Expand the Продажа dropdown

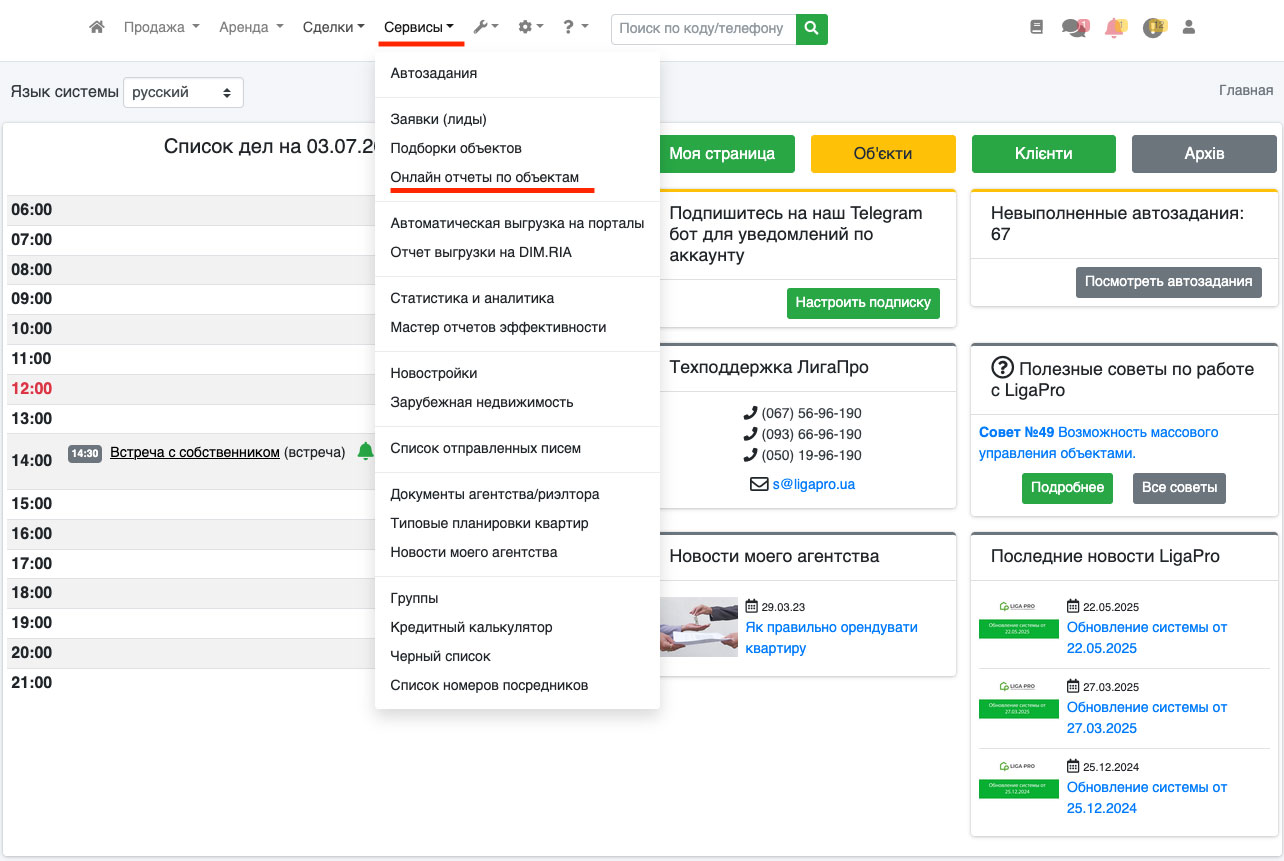tap(161, 28)
